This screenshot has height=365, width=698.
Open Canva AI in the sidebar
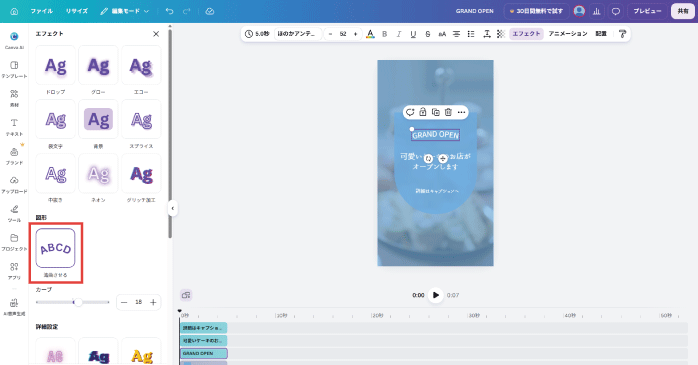pos(14,41)
